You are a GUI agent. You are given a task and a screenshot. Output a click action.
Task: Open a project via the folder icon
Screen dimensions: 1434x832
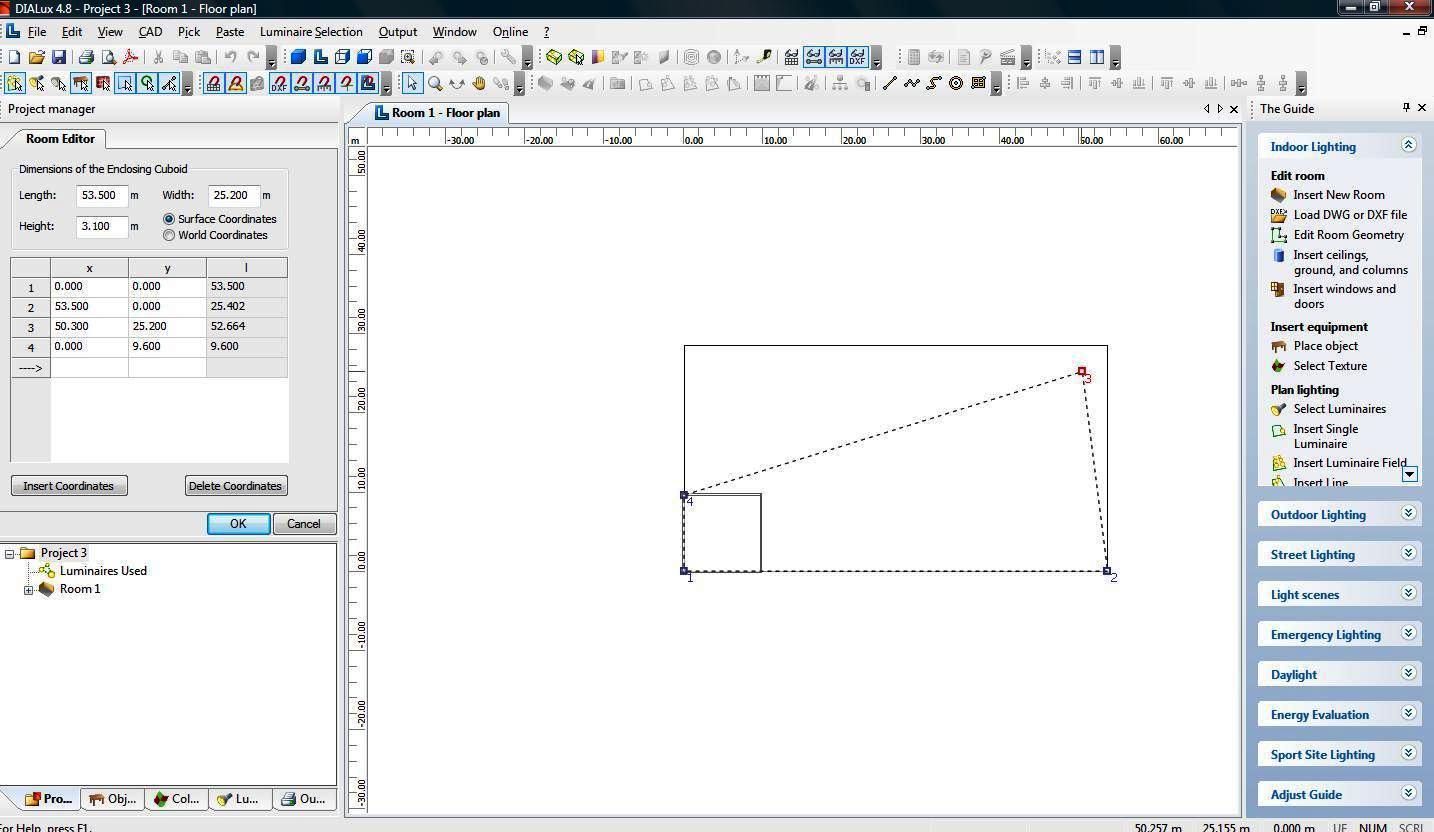[x=36, y=57]
